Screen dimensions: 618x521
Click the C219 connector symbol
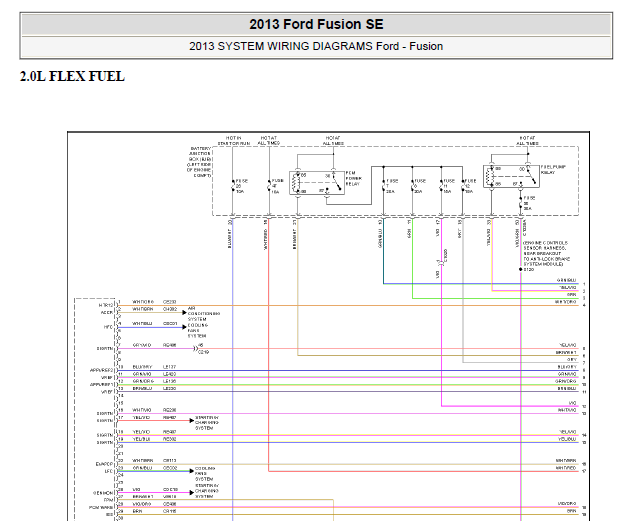click(x=195, y=349)
